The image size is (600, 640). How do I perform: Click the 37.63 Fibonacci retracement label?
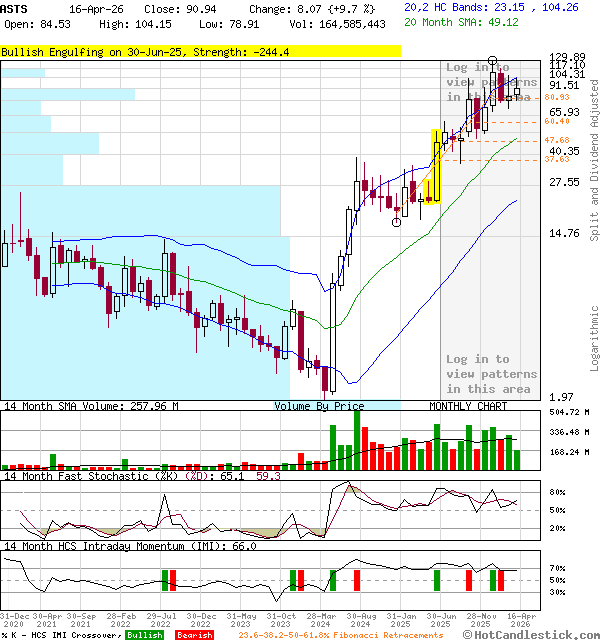pyautogui.click(x=557, y=159)
